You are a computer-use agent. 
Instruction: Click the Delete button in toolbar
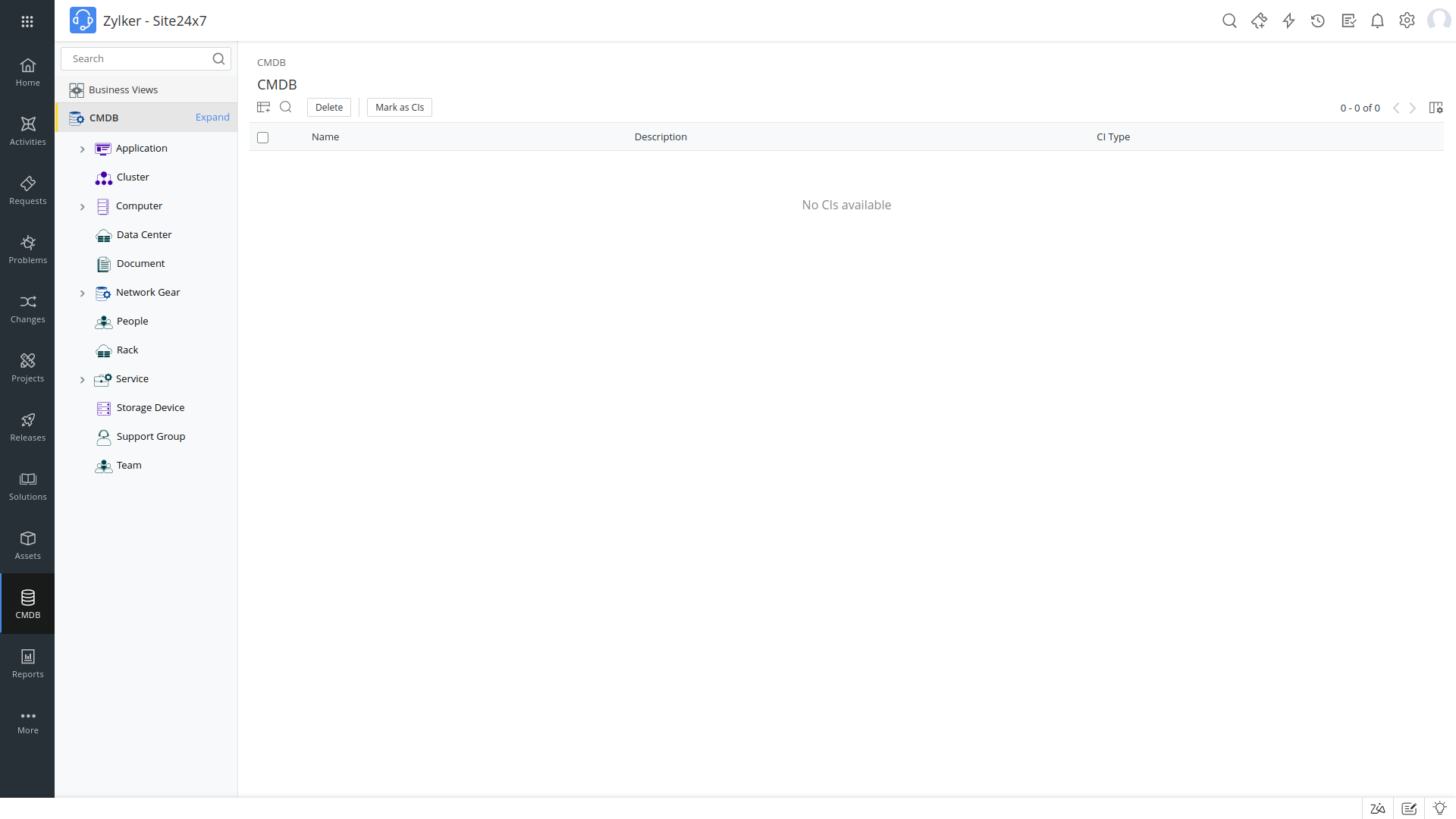pyautogui.click(x=329, y=107)
